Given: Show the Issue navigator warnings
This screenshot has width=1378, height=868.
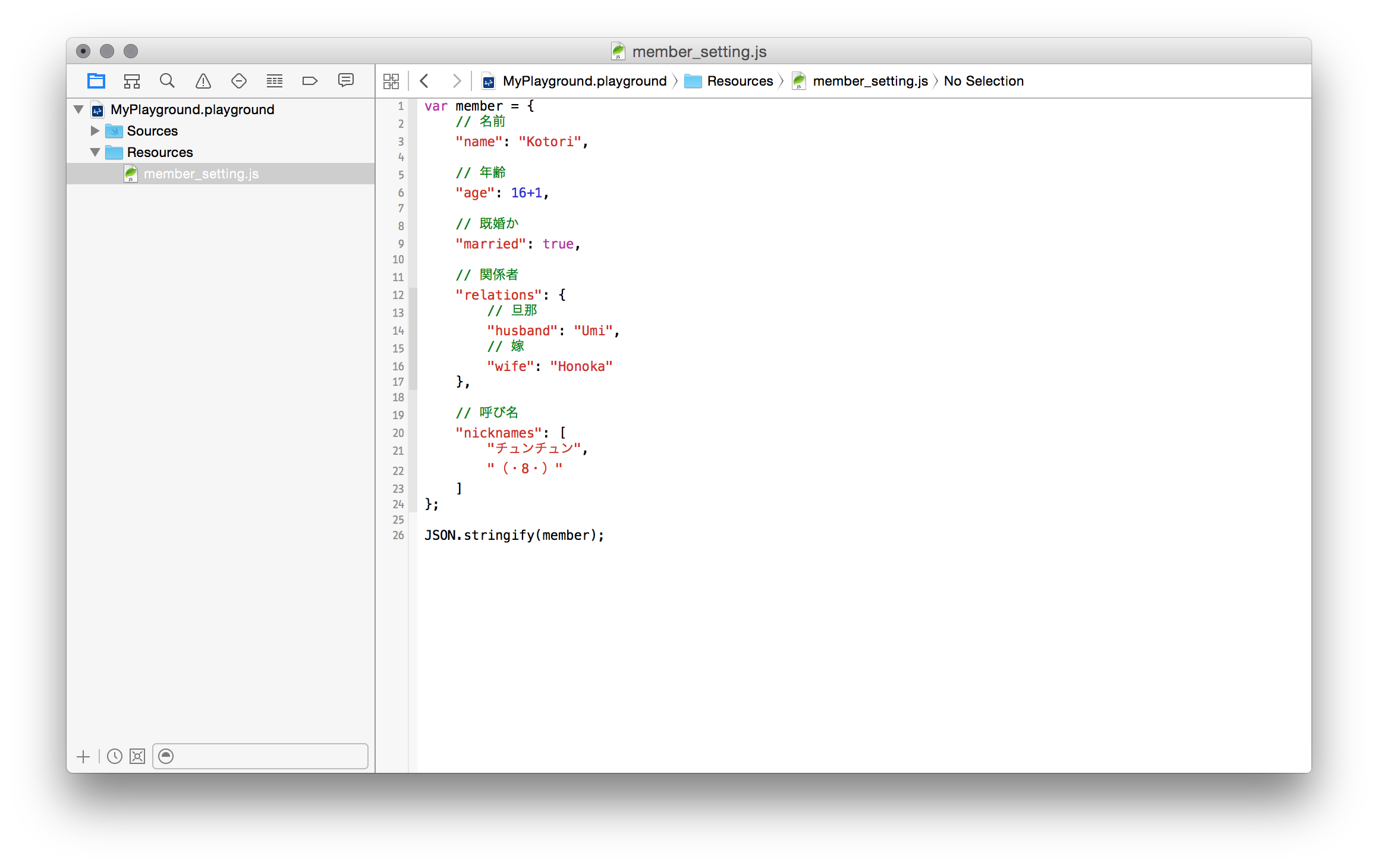Looking at the screenshot, I should pyautogui.click(x=203, y=80).
